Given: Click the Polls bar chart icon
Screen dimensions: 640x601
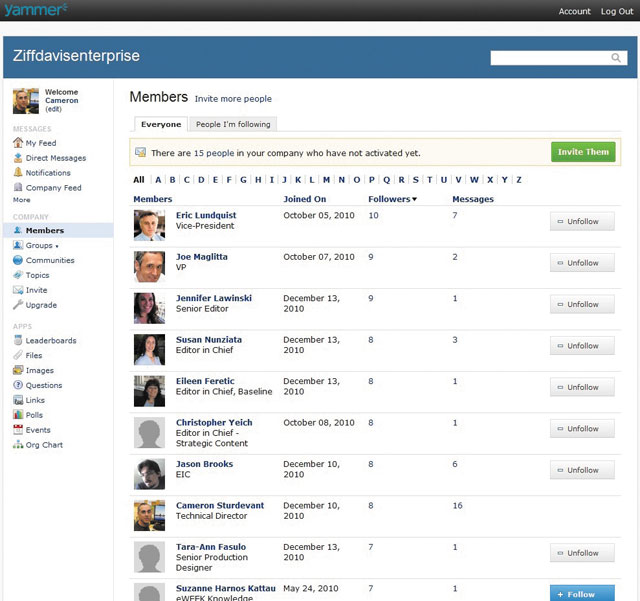Looking at the screenshot, I should click(x=18, y=415).
